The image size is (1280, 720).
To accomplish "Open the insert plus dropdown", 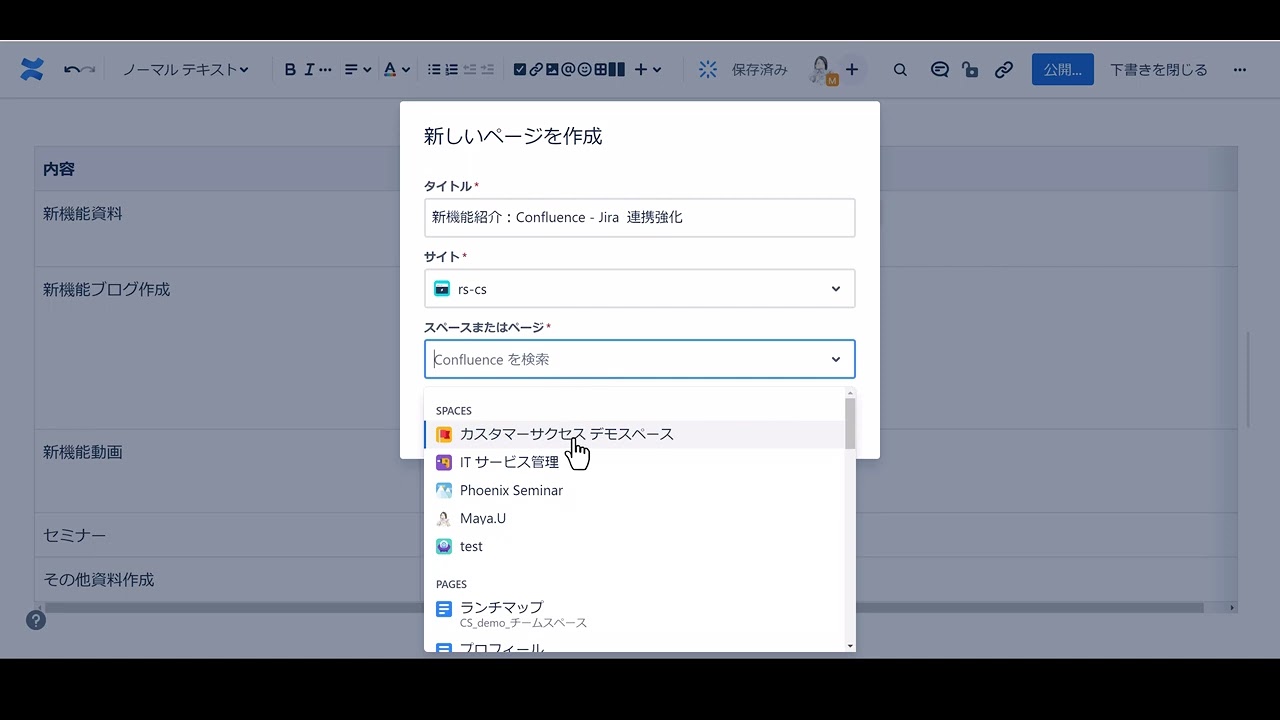I will 648,70.
